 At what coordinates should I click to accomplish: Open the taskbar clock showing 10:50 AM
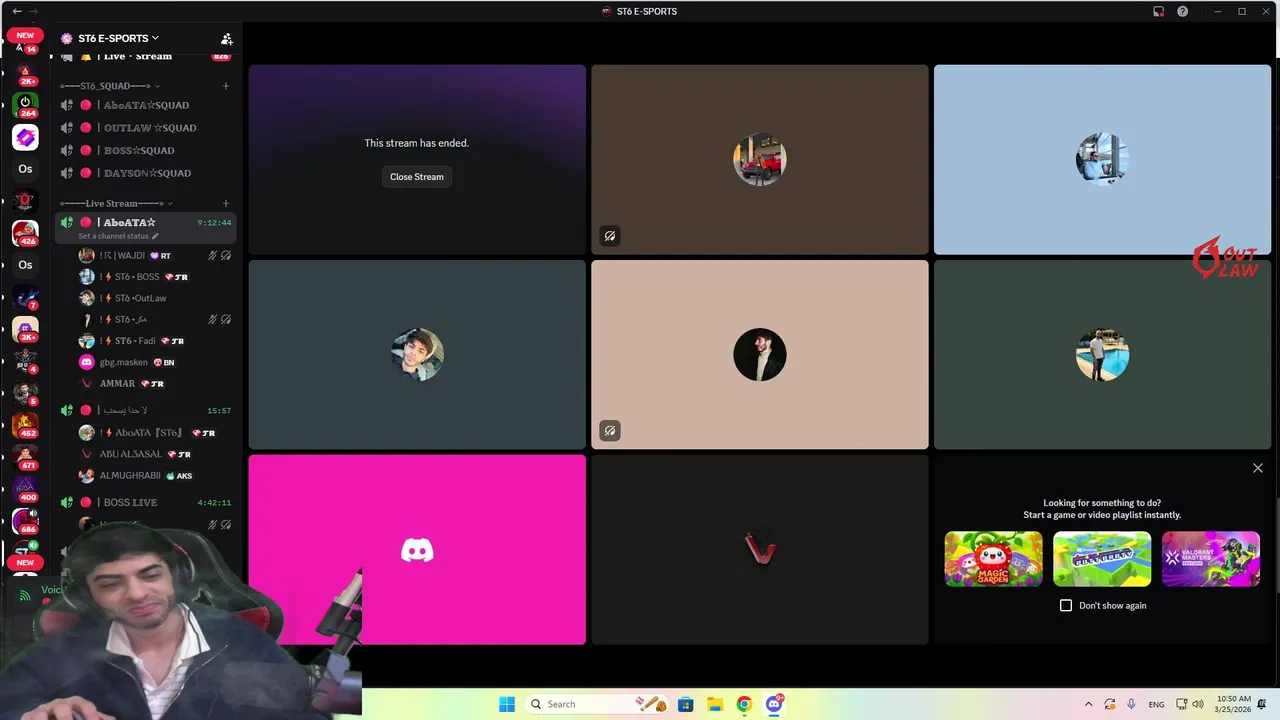tap(1234, 704)
